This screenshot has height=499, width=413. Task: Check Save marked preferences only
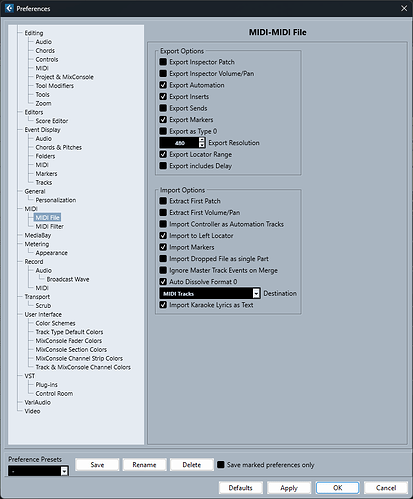coord(221,464)
